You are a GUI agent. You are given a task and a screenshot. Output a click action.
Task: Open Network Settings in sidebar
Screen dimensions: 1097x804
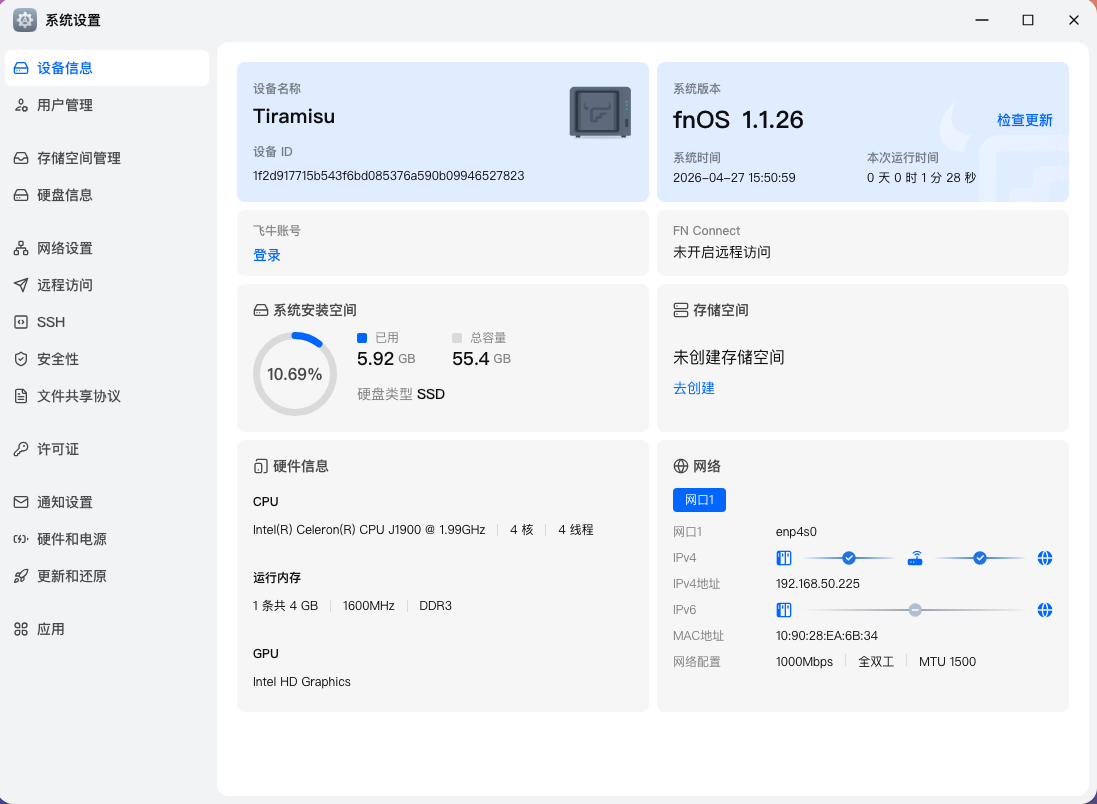(65, 248)
